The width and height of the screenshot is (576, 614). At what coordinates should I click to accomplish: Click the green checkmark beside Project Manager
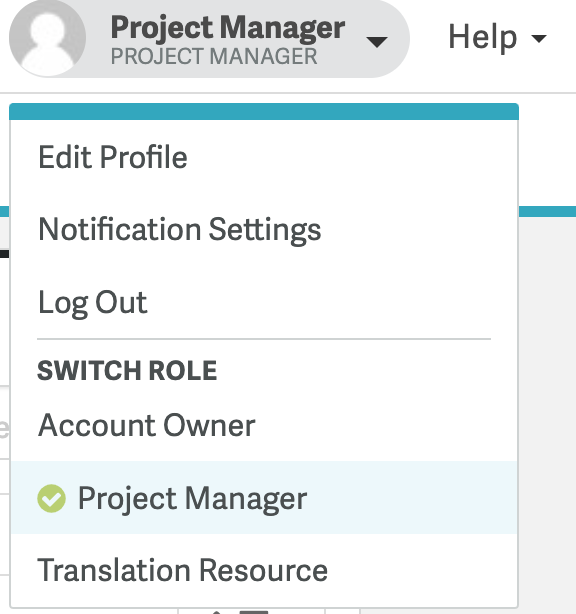[x=52, y=498]
